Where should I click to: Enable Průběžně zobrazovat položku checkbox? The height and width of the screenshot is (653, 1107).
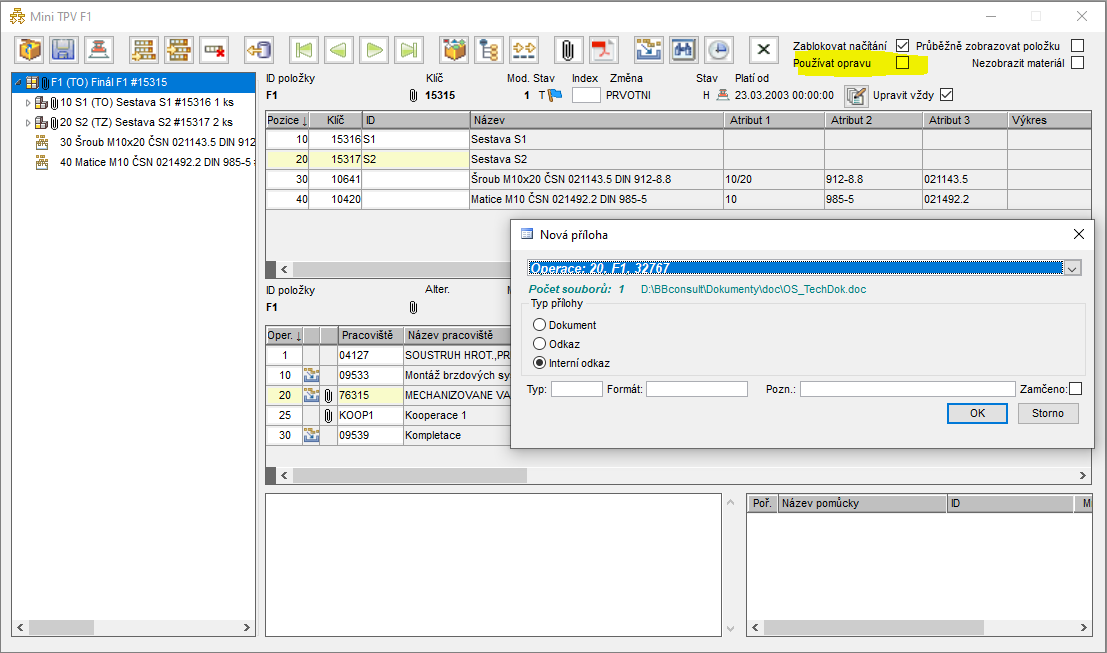[1077, 45]
